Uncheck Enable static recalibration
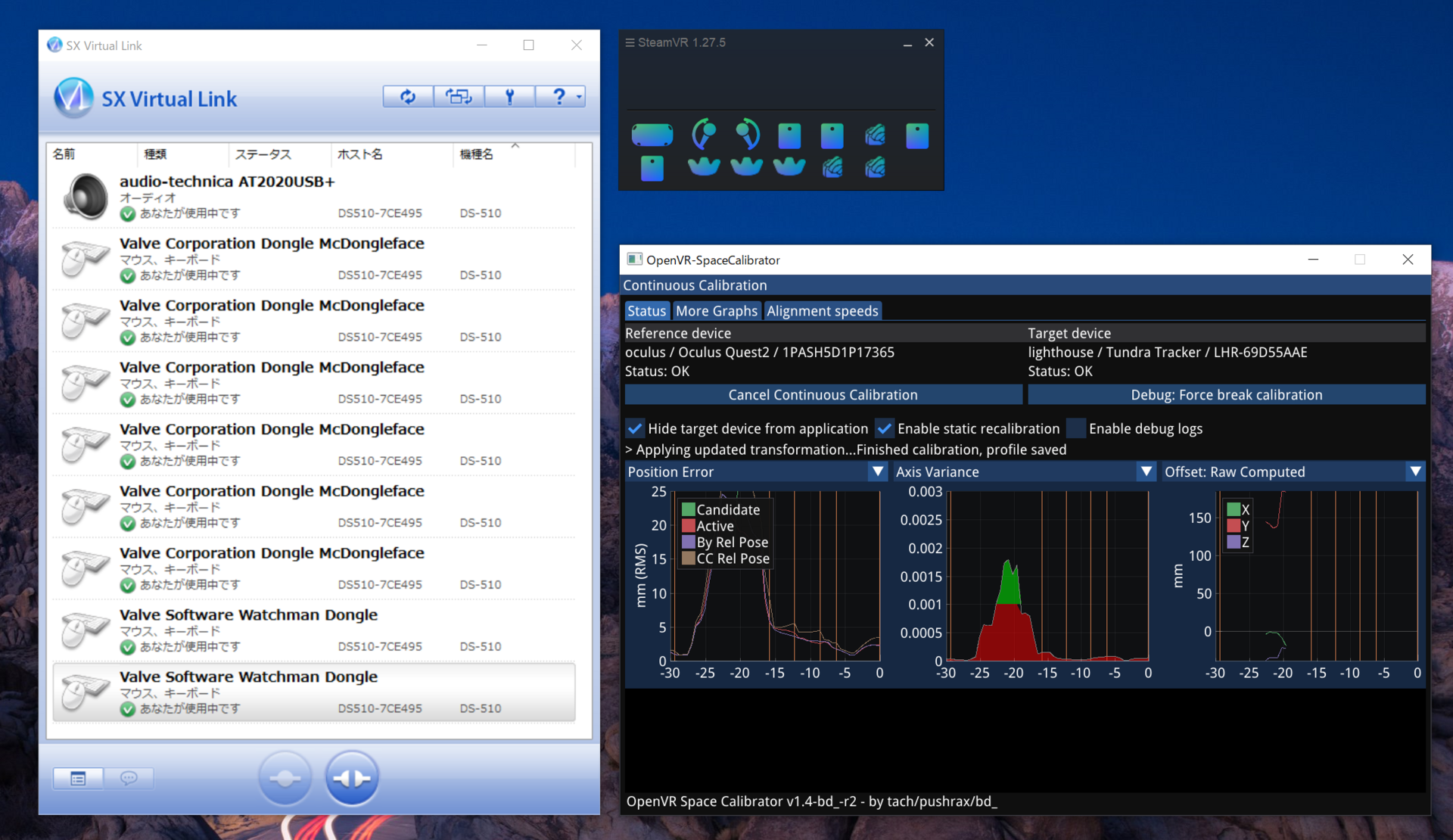The image size is (1453, 840). [884, 428]
